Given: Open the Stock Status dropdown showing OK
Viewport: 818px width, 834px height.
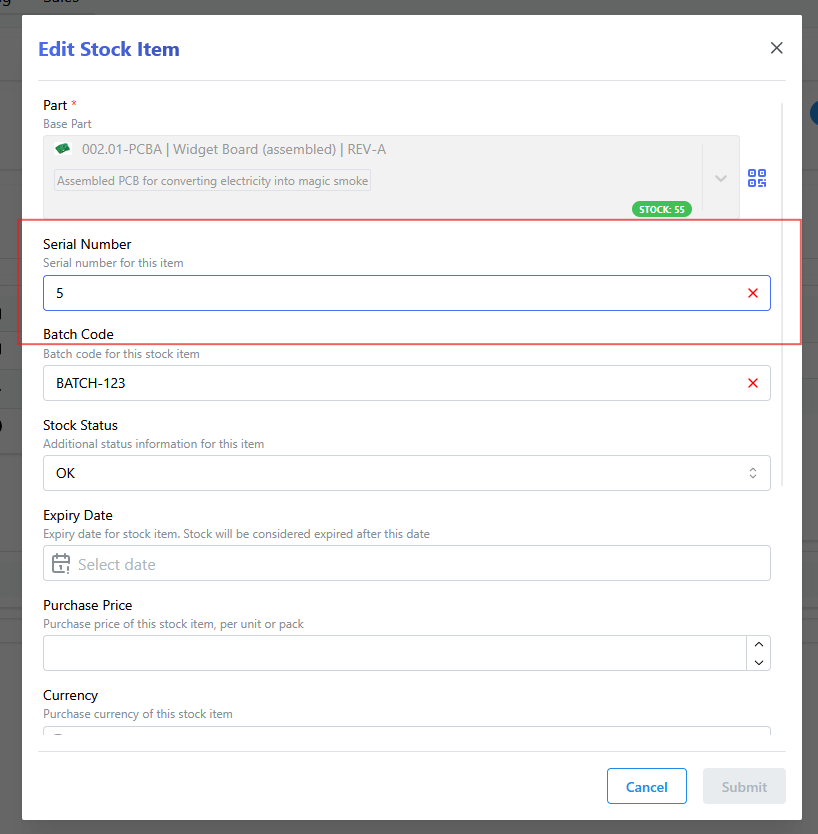Looking at the screenshot, I should [x=406, y=473].
